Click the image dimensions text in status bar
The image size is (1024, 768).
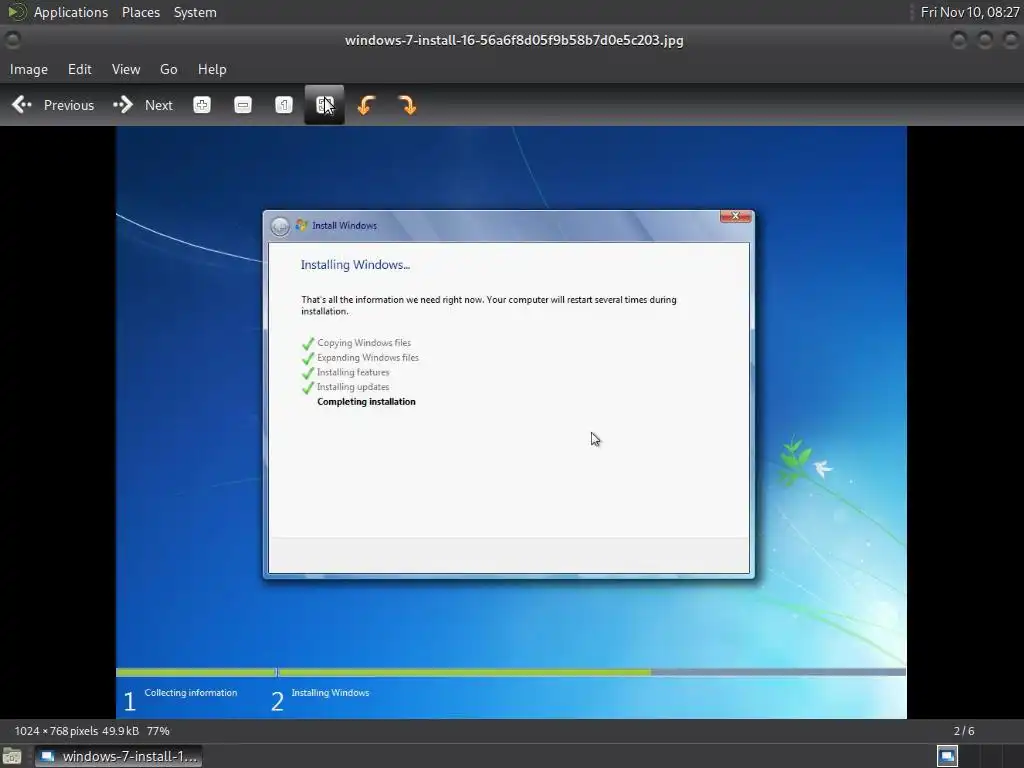click(56, 731)
